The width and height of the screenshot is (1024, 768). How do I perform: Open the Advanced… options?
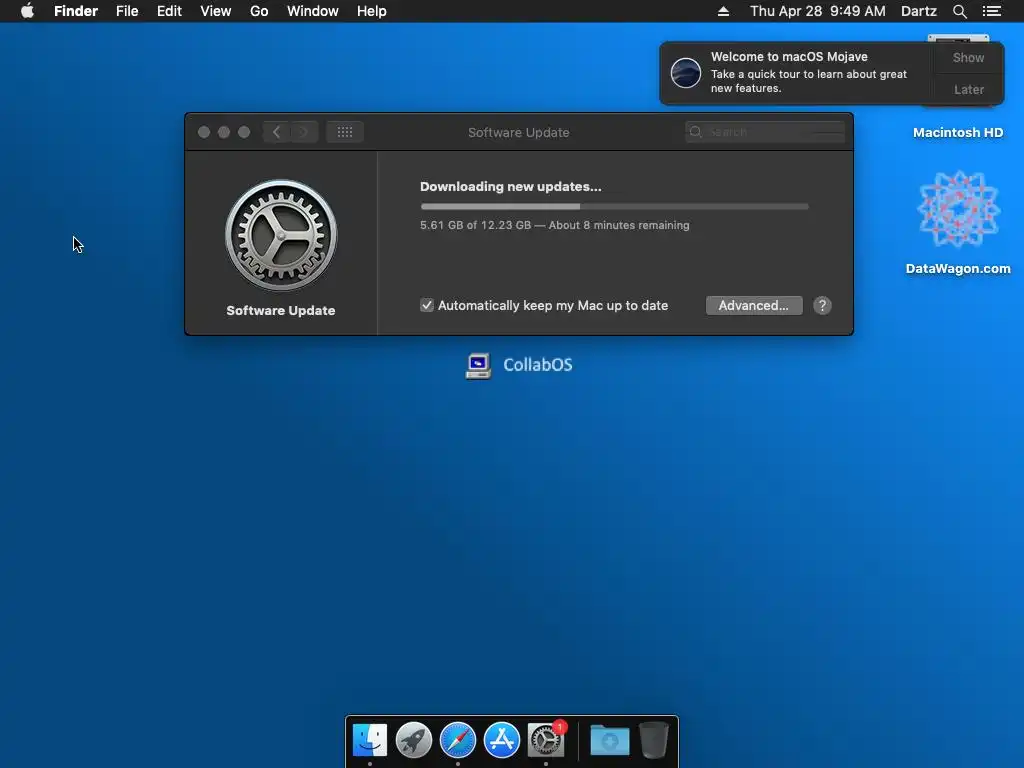[x=754, y=306]
